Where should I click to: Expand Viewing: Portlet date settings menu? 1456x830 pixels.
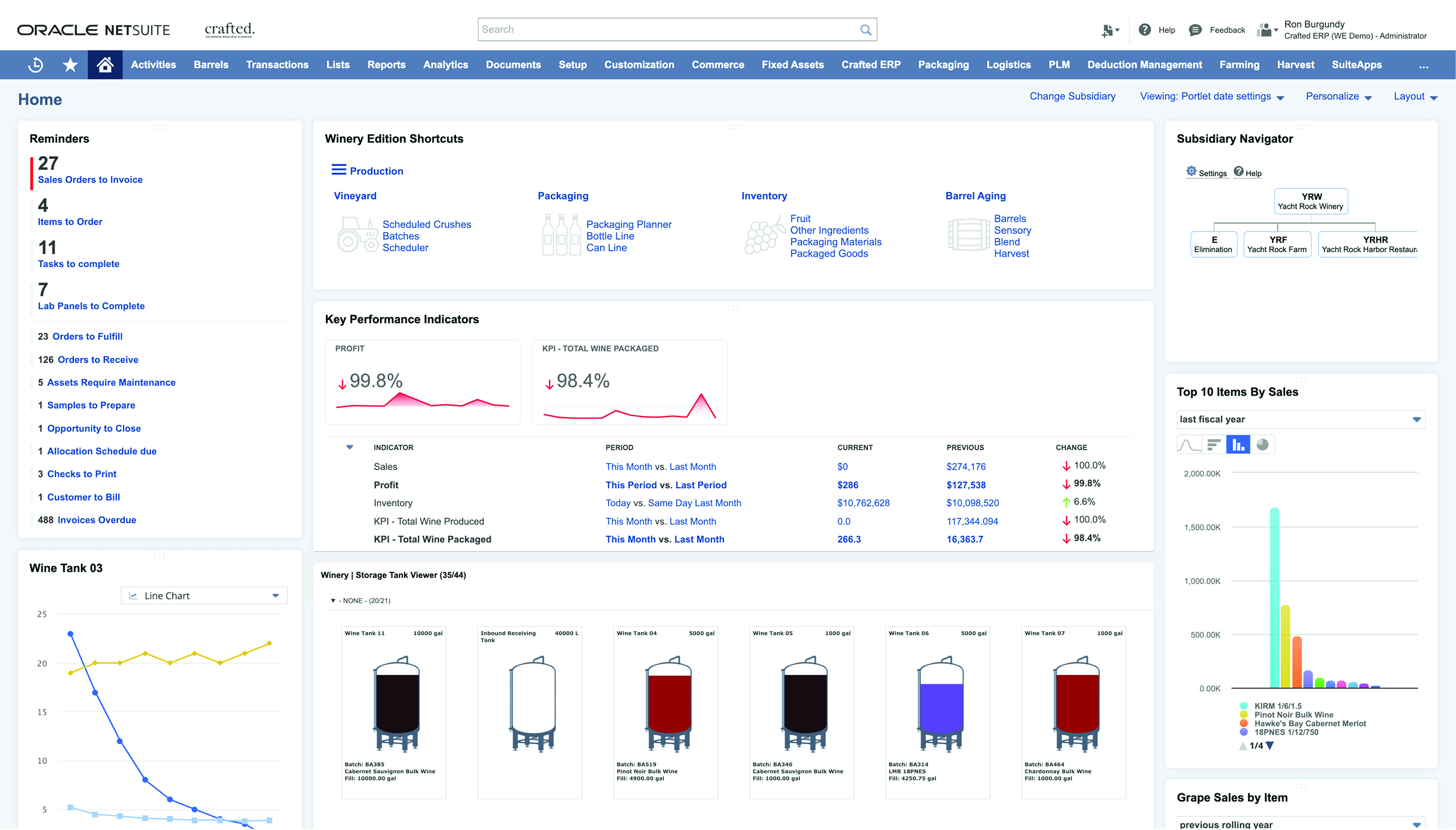point(1212,97)
